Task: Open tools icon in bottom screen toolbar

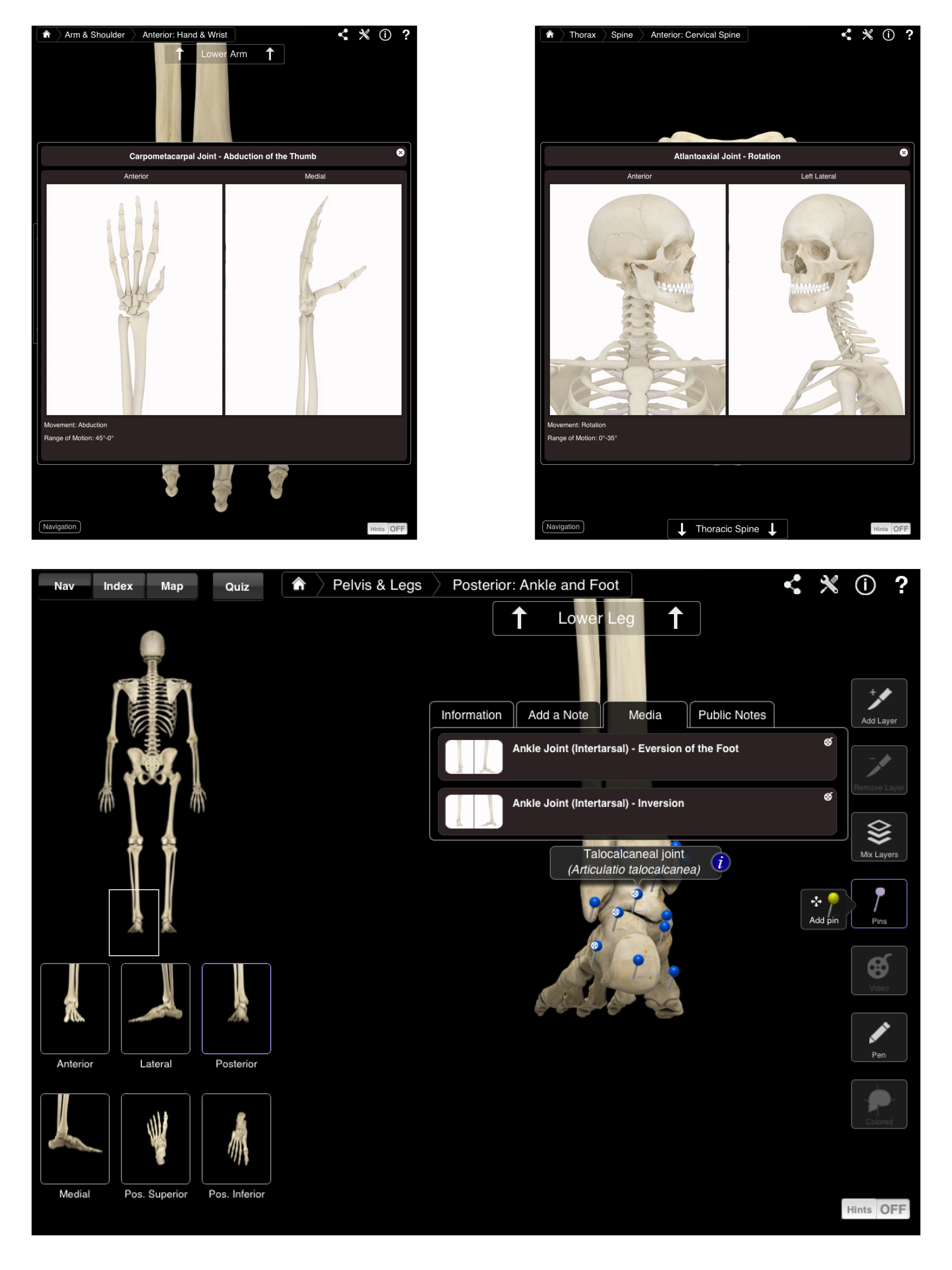Action: click(x=828, y=584)
